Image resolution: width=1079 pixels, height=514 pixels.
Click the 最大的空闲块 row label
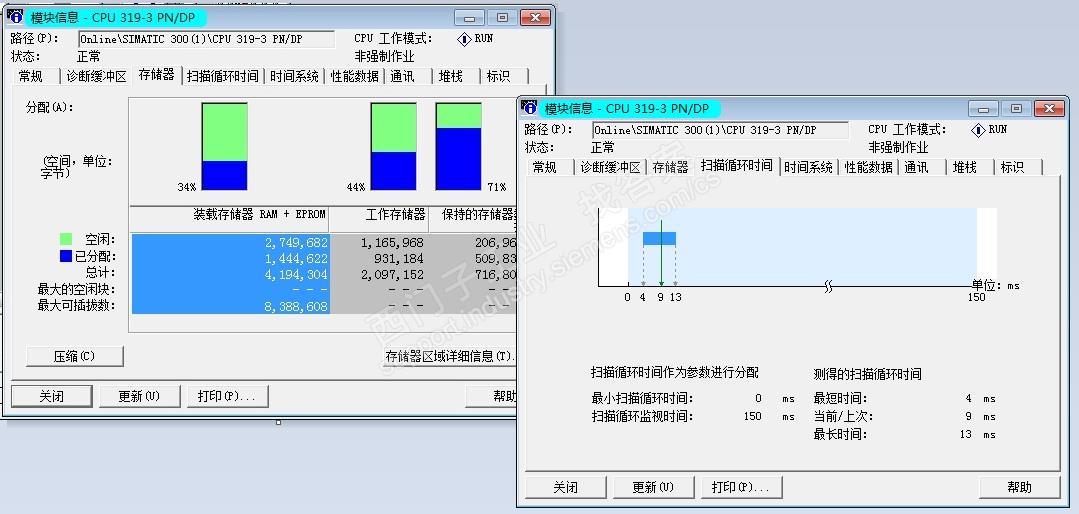[x=76, y=290]
